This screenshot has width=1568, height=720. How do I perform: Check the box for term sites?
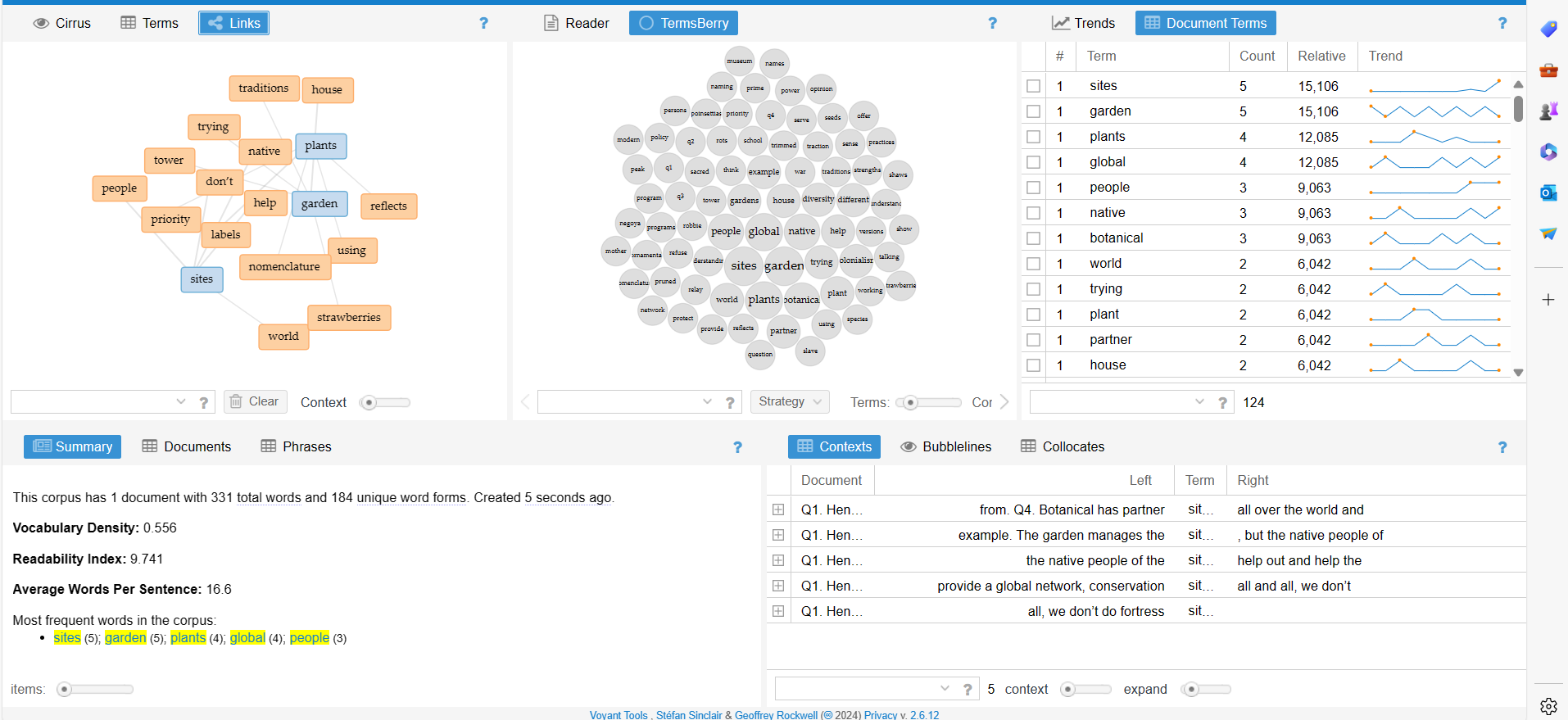1034,86
